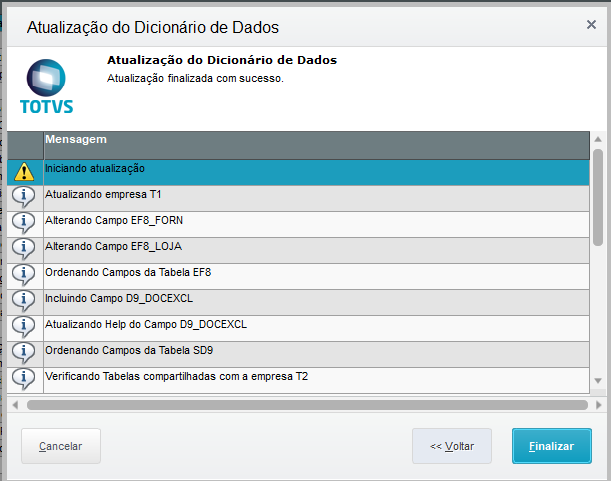Select the Iniciando atualização row

315,171
